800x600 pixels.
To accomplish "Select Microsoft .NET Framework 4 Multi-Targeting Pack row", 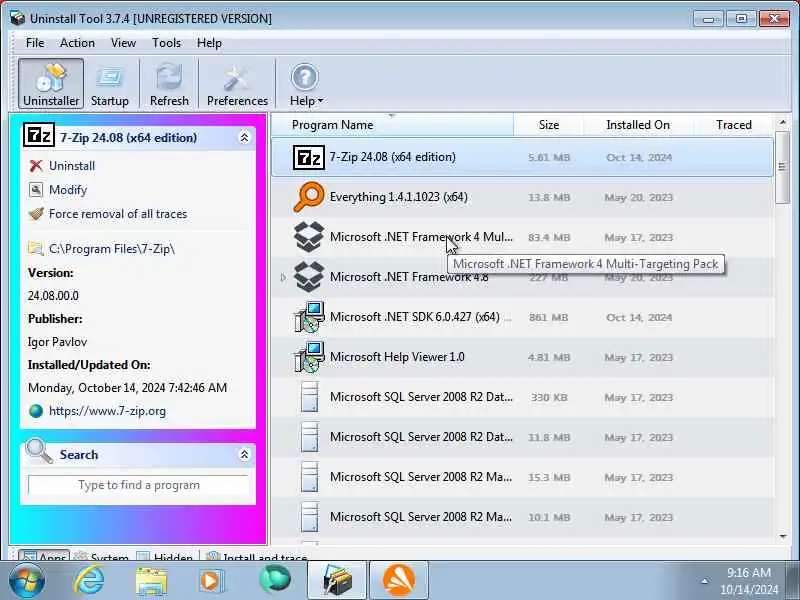I will pyautogui.click(x=522, y=237).
